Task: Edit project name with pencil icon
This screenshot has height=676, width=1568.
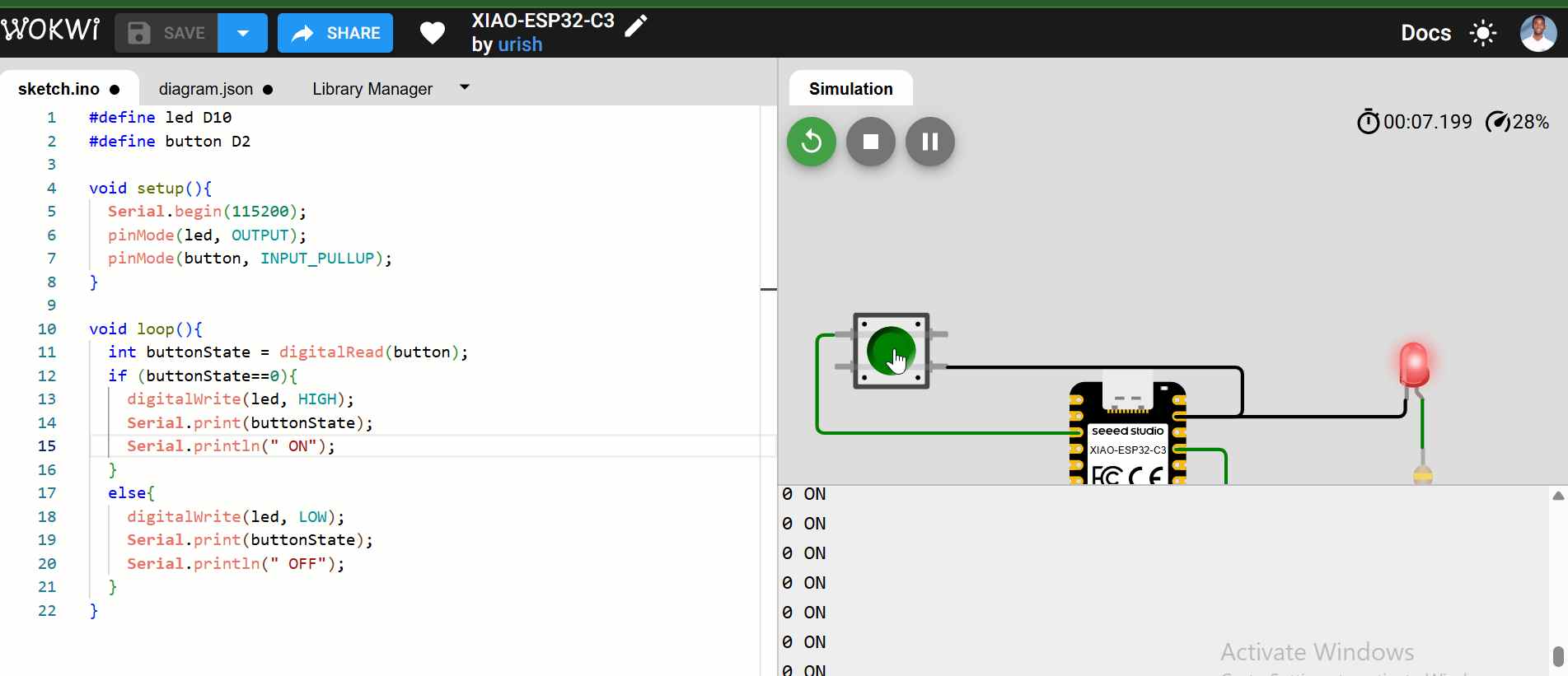Action: click(x=636, y=26)
